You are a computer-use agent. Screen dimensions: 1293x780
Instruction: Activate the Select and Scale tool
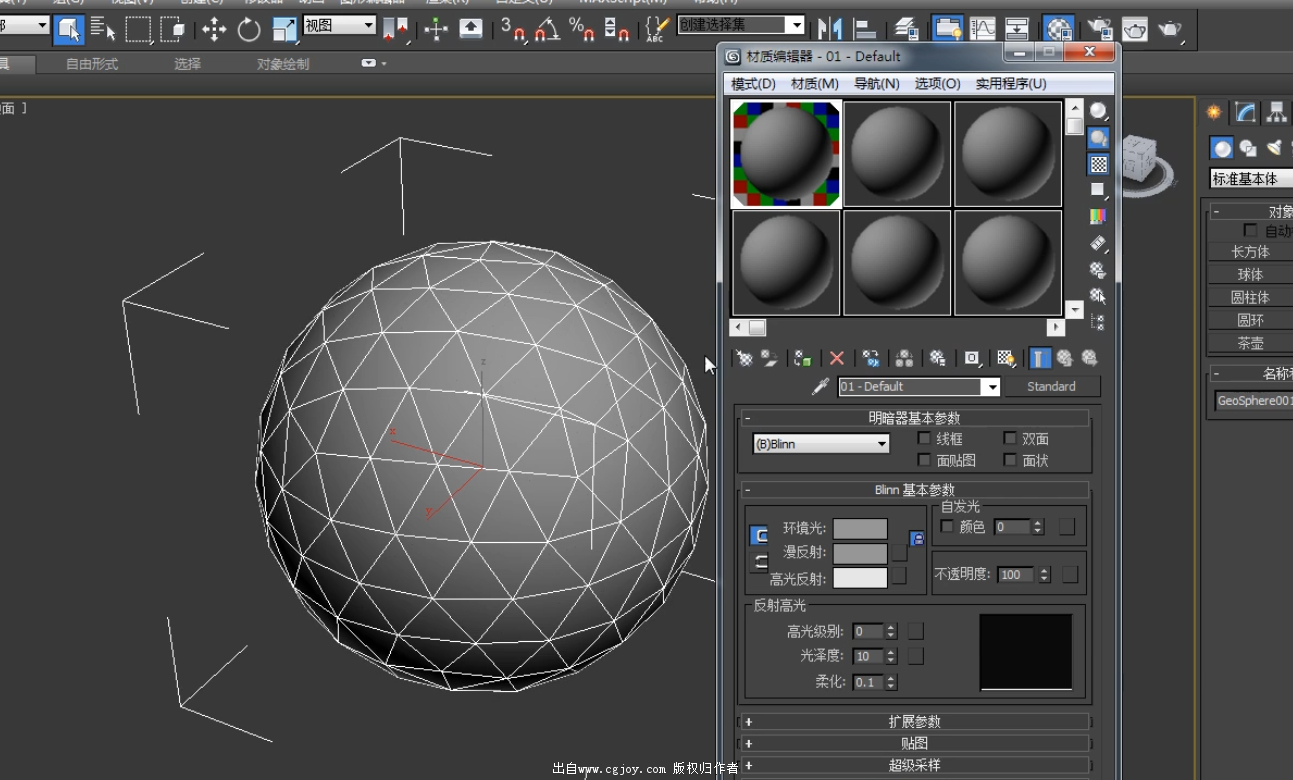(285, 29)
